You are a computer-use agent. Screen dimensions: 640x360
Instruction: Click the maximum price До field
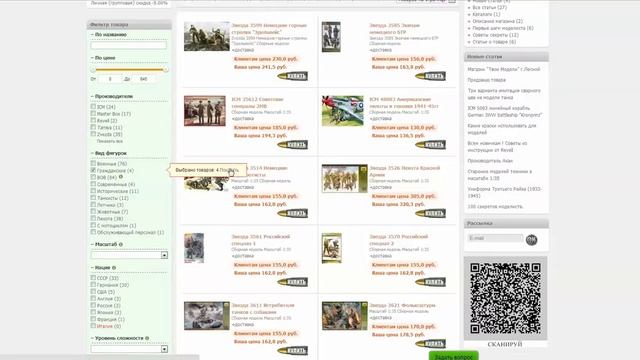144,79
